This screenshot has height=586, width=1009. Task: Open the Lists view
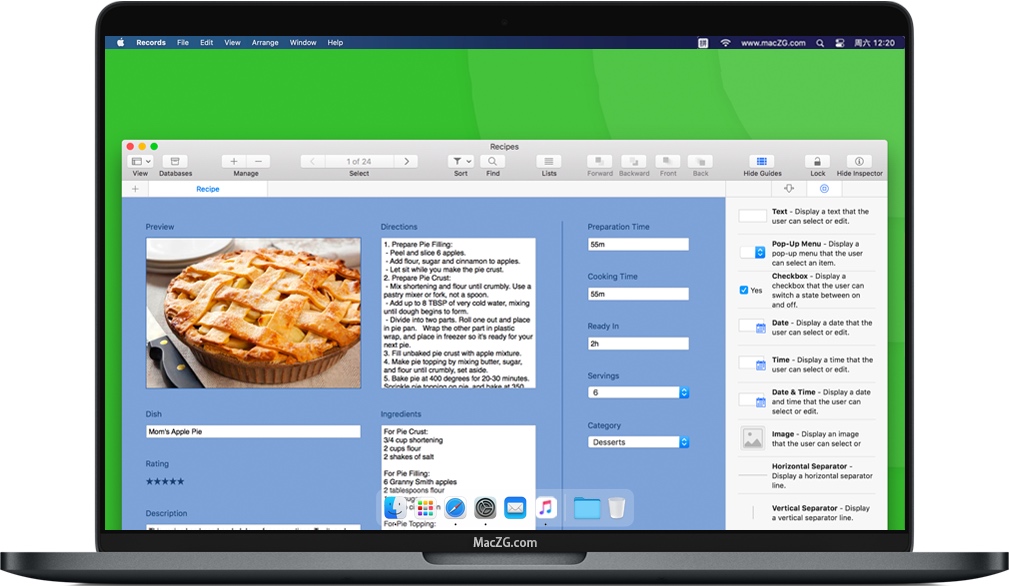548,161
